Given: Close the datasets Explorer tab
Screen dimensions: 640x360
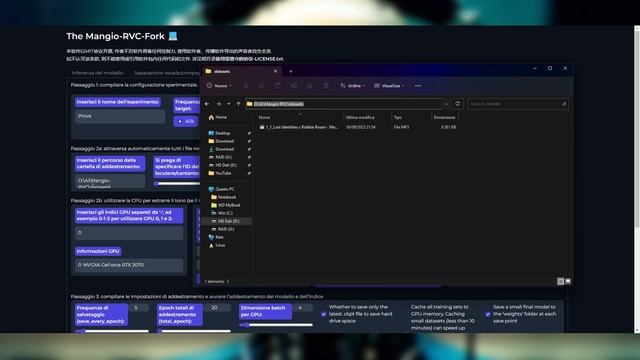Looking at the screenshot, I should (276, 71).
